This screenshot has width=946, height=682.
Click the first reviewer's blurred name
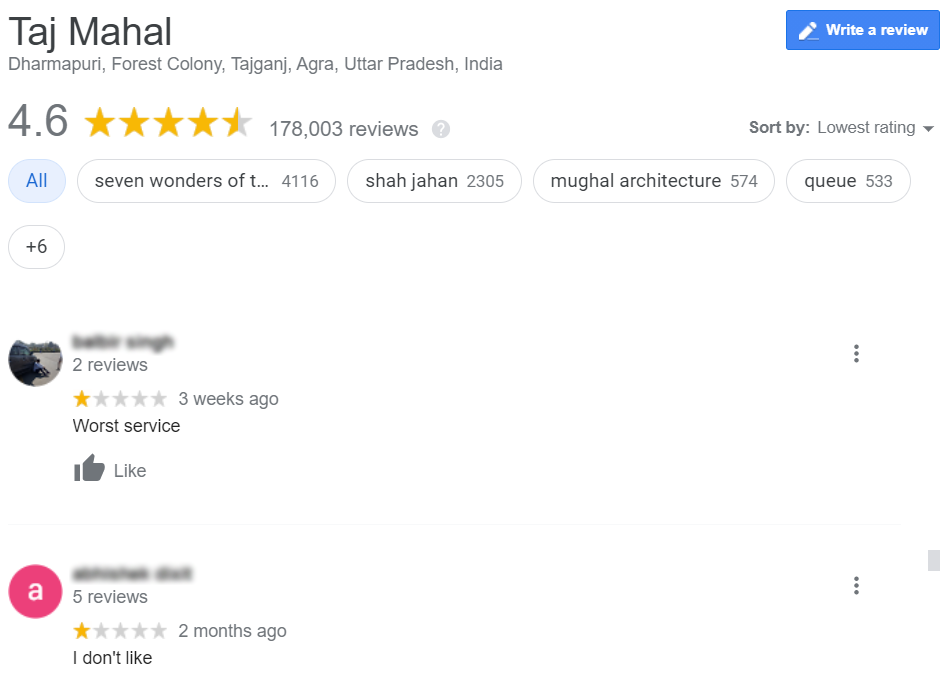123,342
